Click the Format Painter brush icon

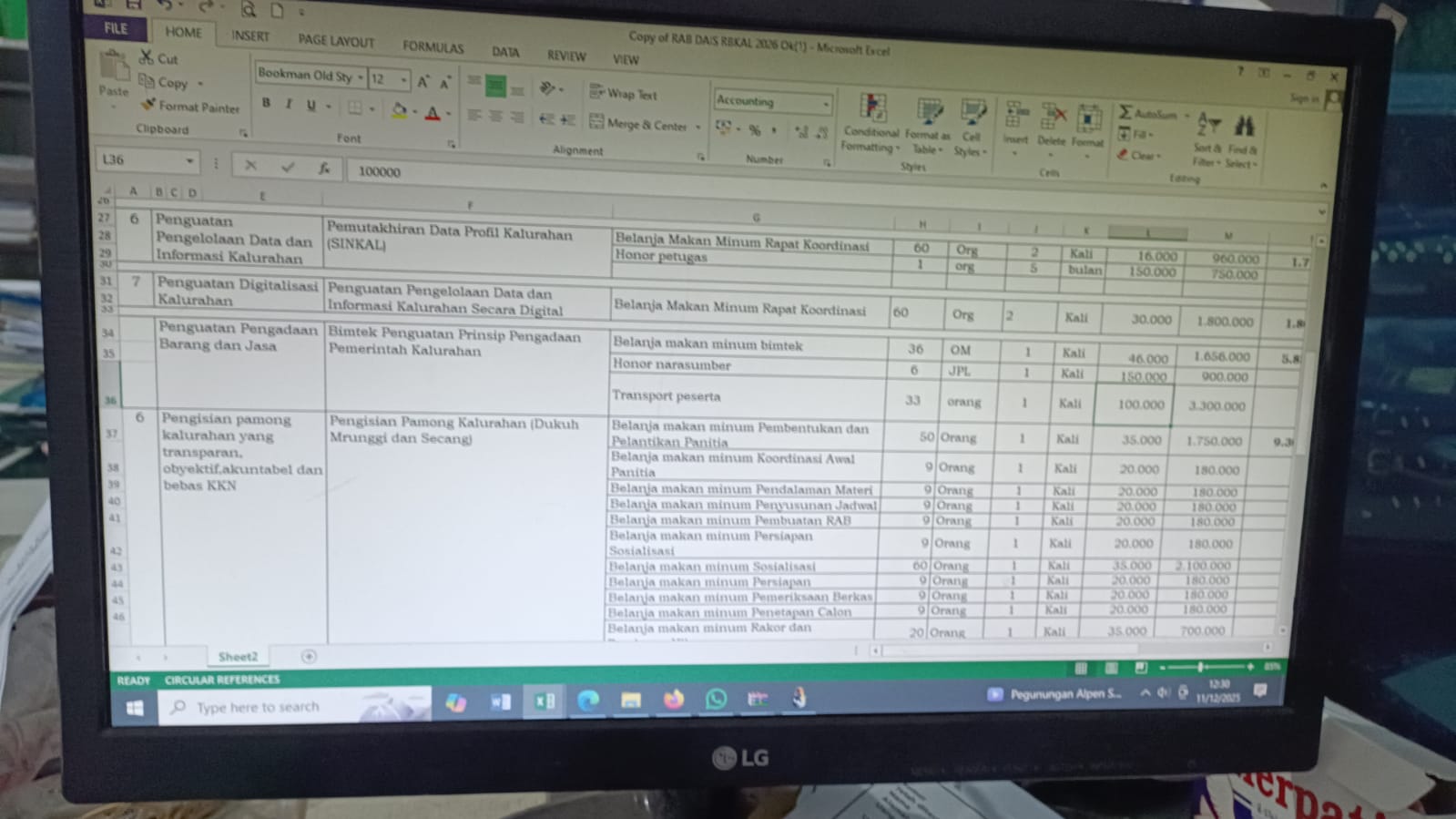pos(148,106)
